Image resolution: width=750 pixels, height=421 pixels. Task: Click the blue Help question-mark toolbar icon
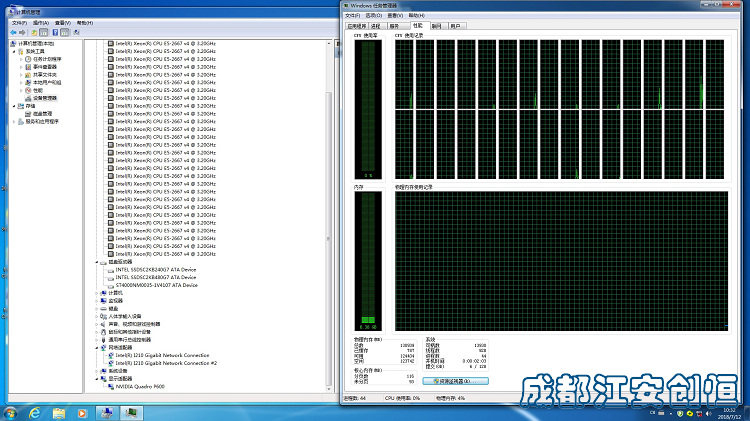(x=55, y=33)
